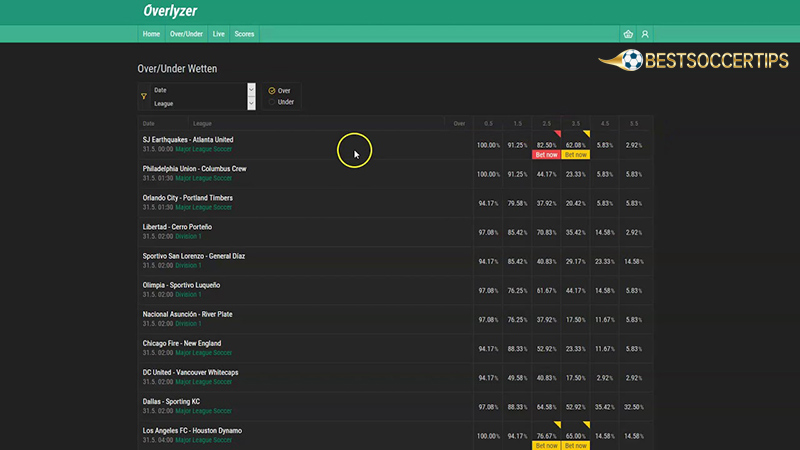Screen dimensions: 800x450
Task: Click red Bet now for SJ Earthquakes
Action: (x=546, y=155)
